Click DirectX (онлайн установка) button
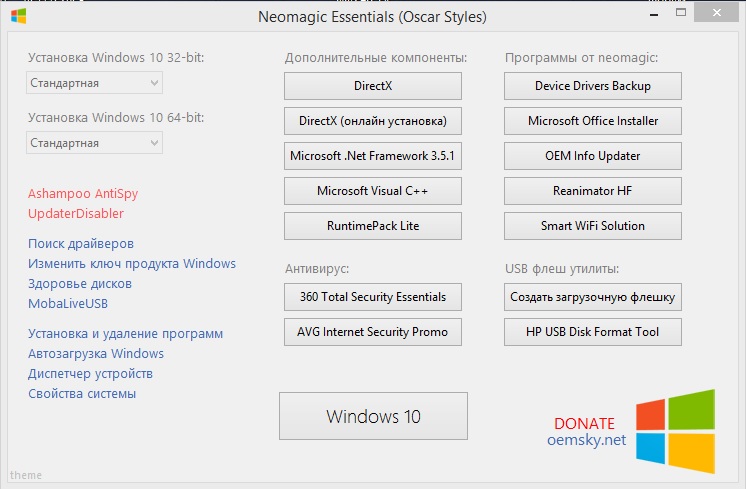The image size is (746, 489). coord(373,121)
